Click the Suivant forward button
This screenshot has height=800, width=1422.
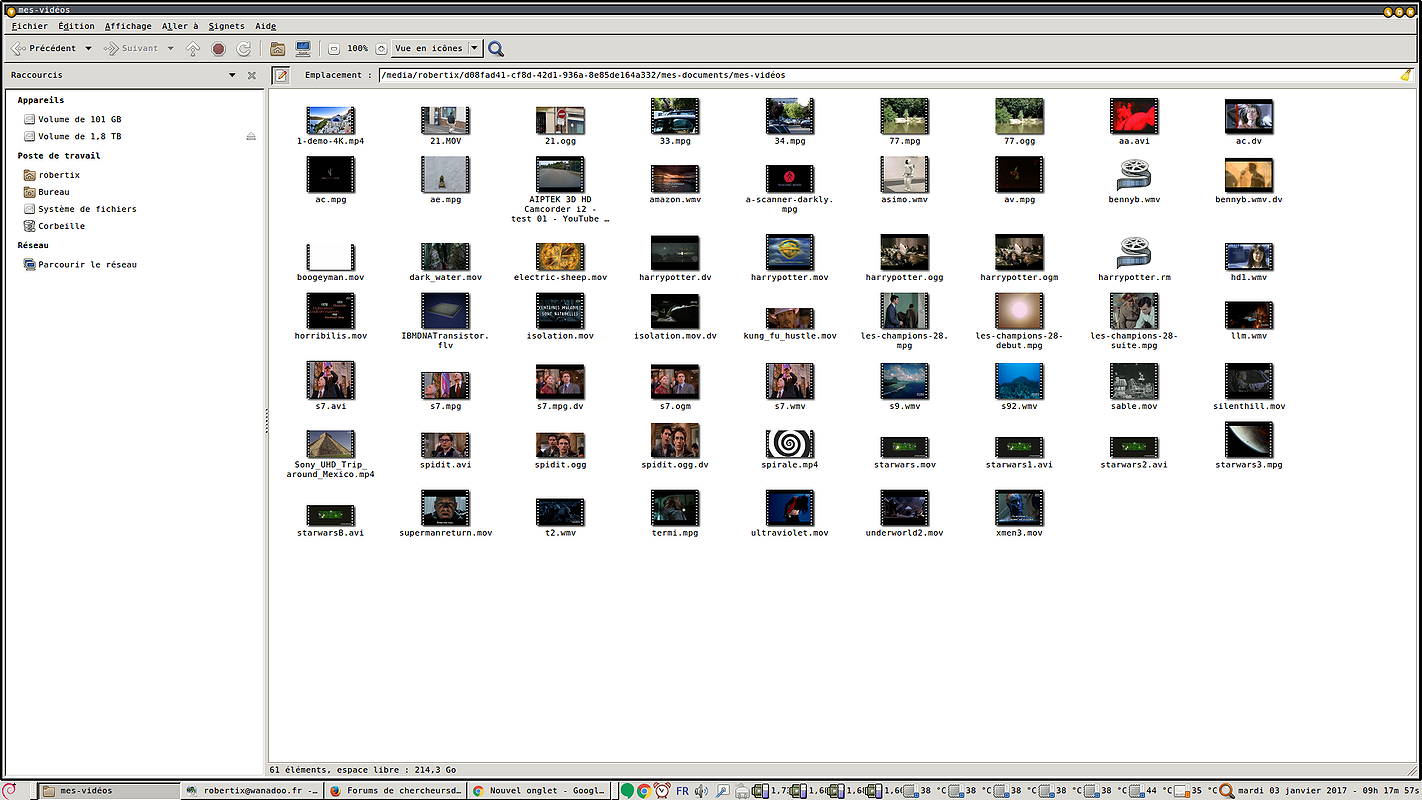[x=131, y=48]
